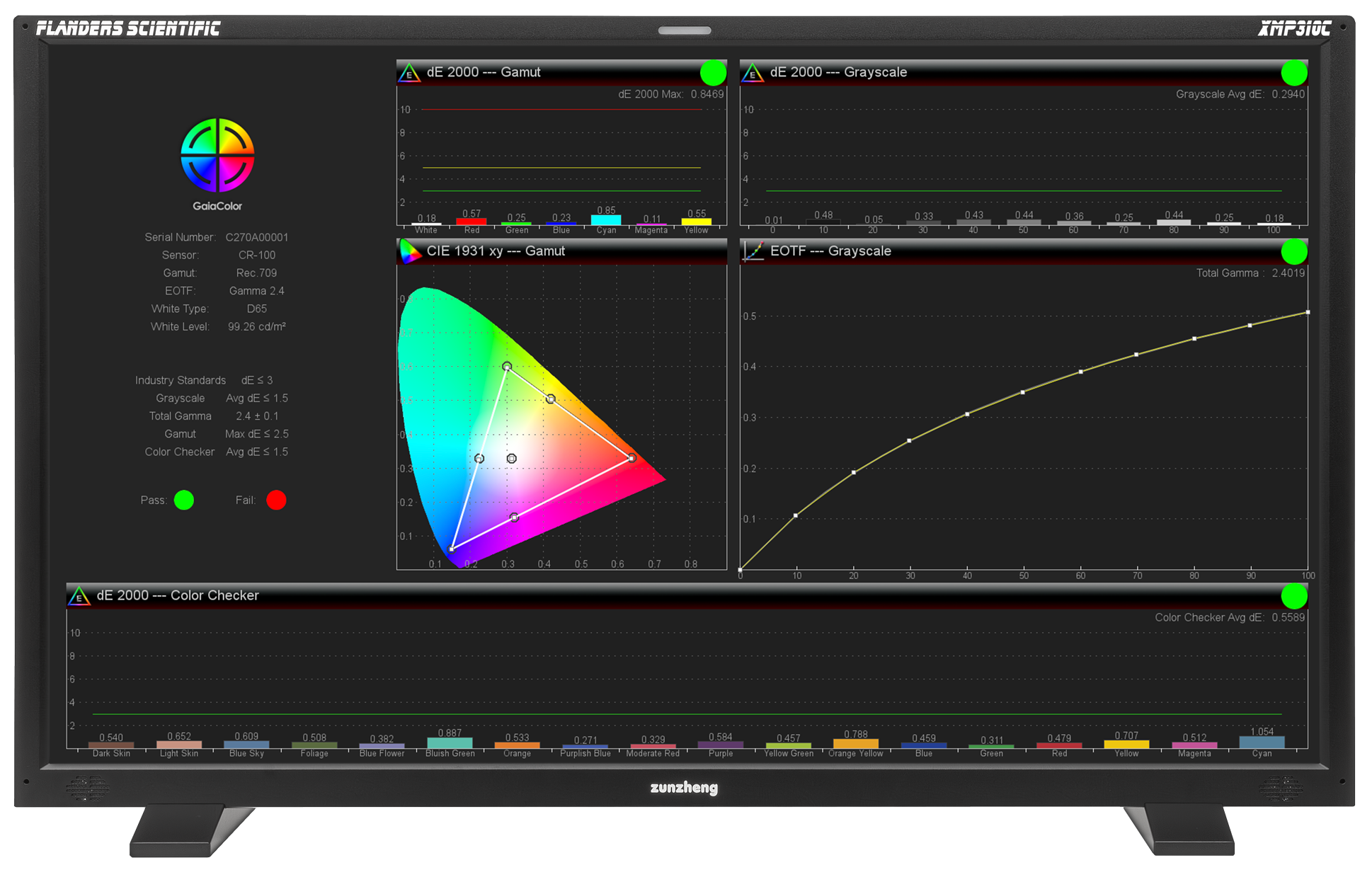Click the EOTF --- Grayscale panel title

830,251
